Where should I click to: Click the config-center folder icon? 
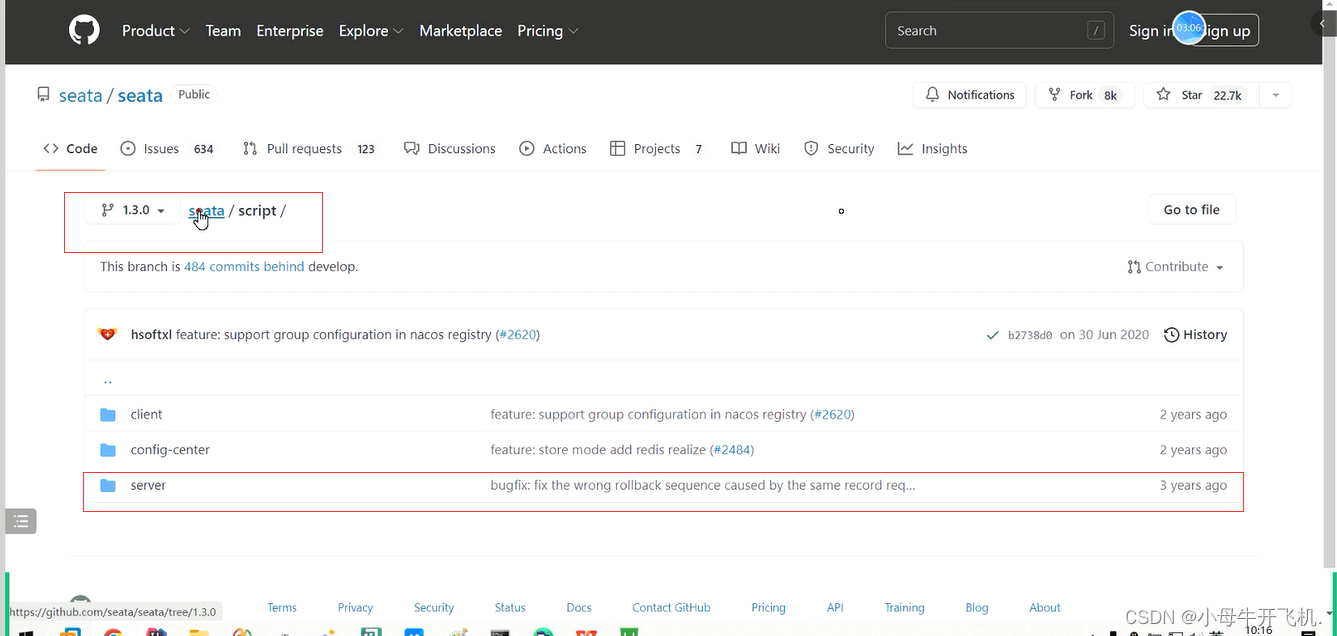tap(108, 450)
